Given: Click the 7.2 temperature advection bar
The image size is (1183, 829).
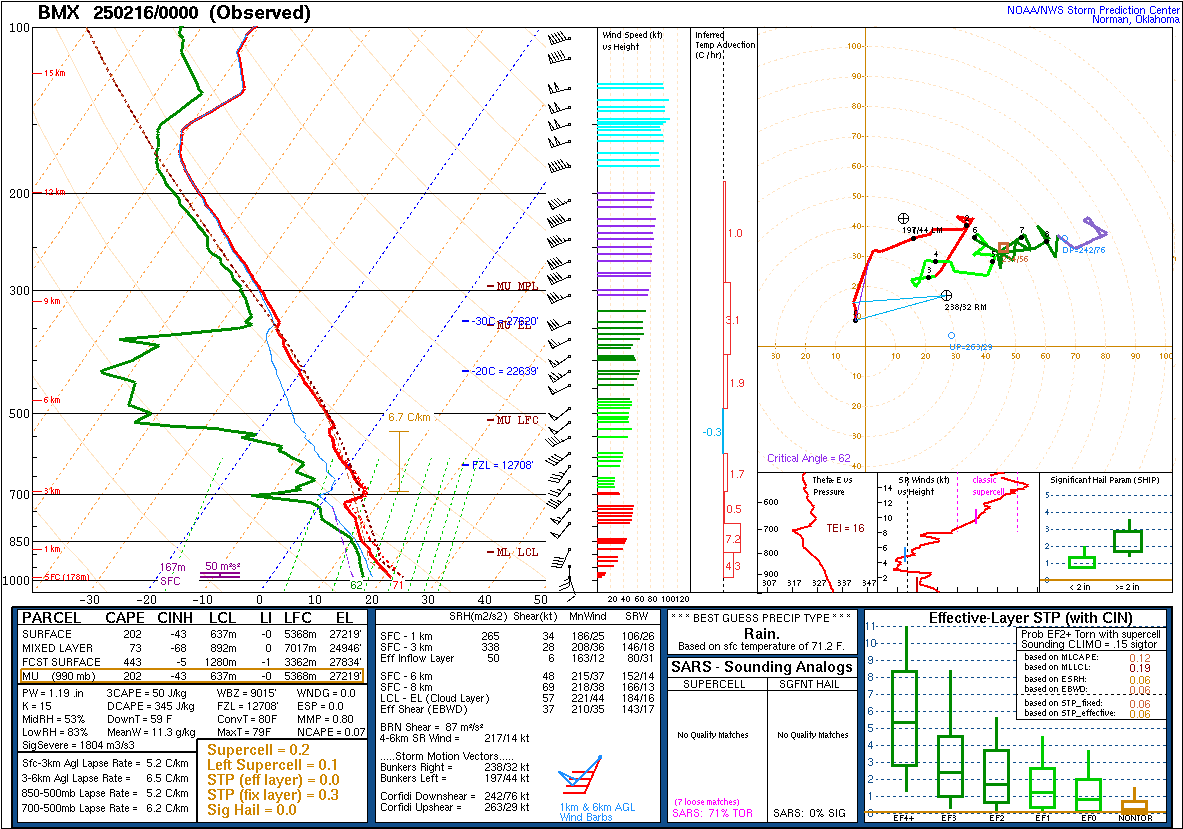Looking at the screenshot, I should coord(733,539).
